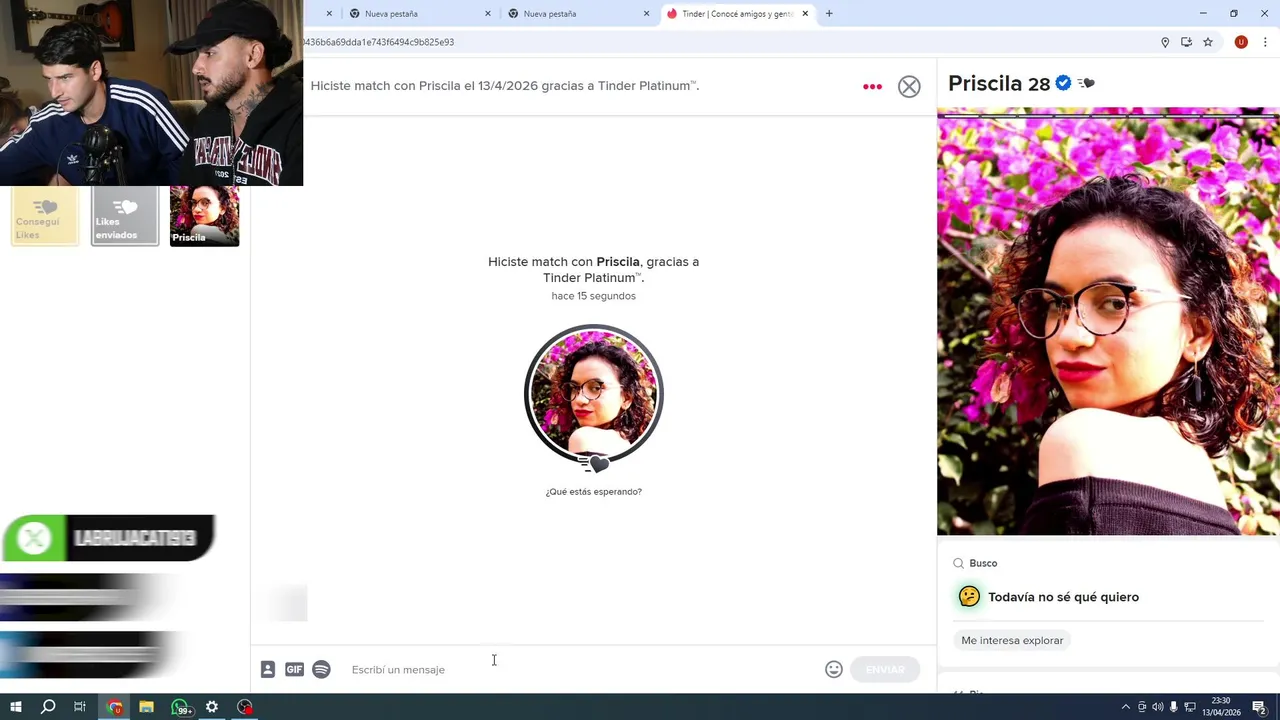Open the contact card share icon
The width and height of the screenshot is (1280, 720).
point(268,670)
